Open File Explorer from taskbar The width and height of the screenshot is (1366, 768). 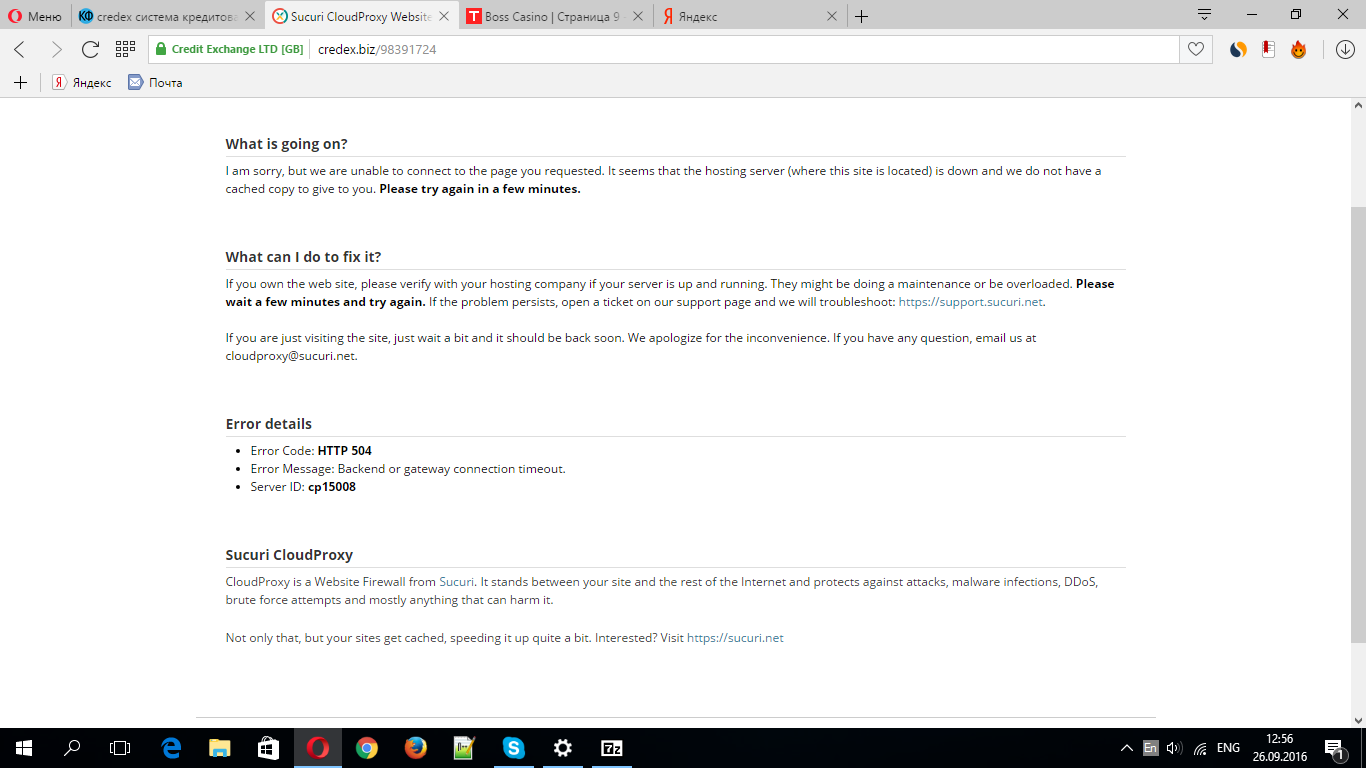[220, 748]
